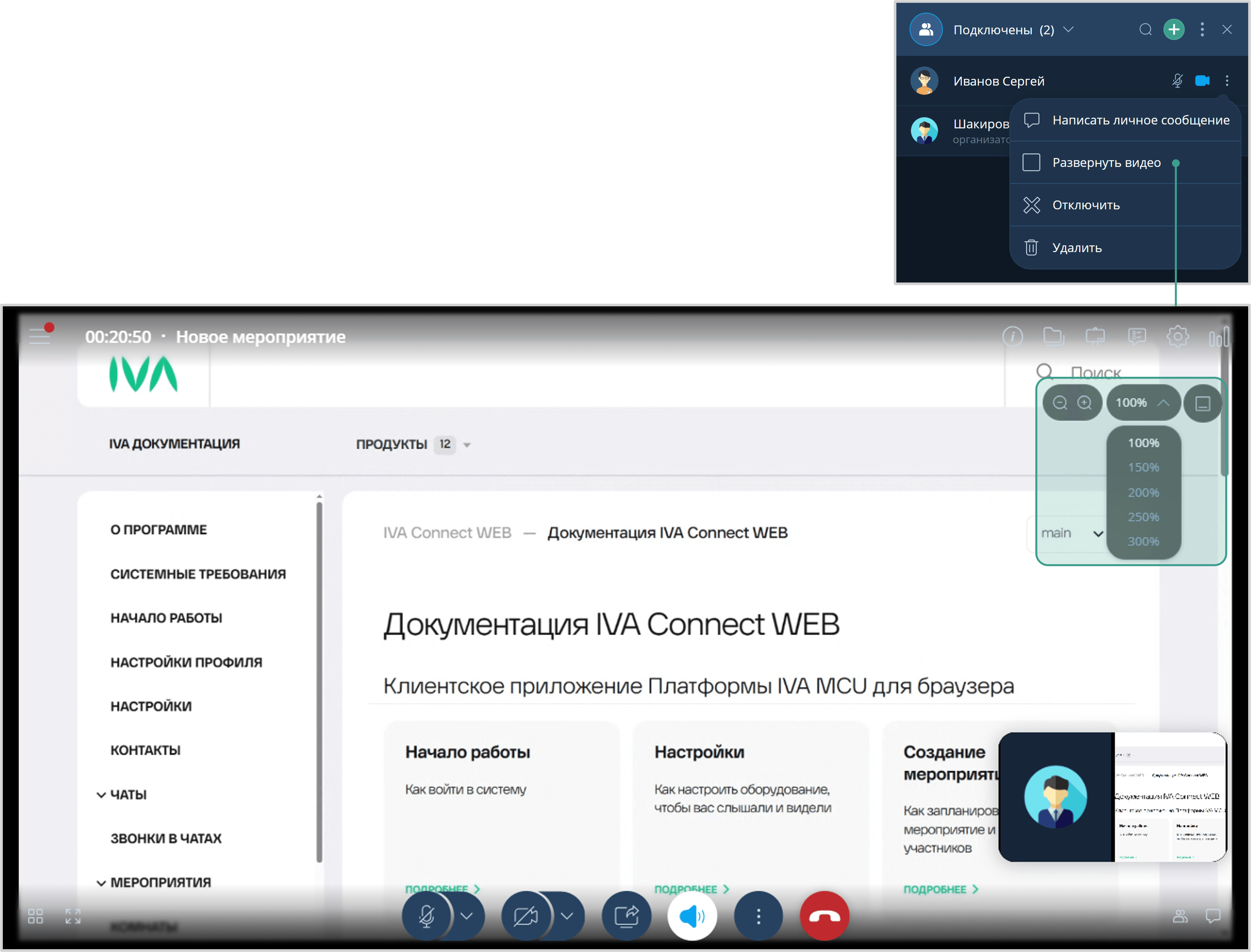This screenshot has width=1251, height=952.
Task: Expand the microphone options chevron
Action: click(467, 916)
